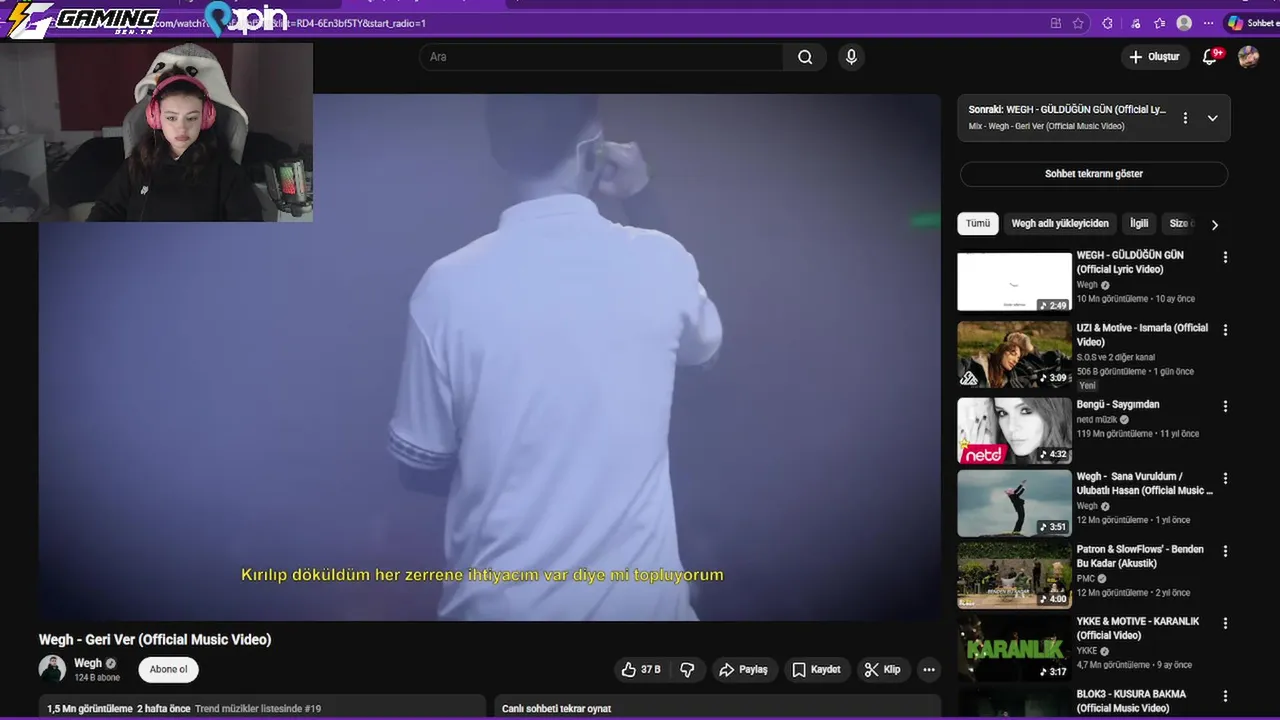Viewport: 1280px width, 720px height.
Task: Expand the Sonraki mix playlist panel
Action: (1212, 118)
